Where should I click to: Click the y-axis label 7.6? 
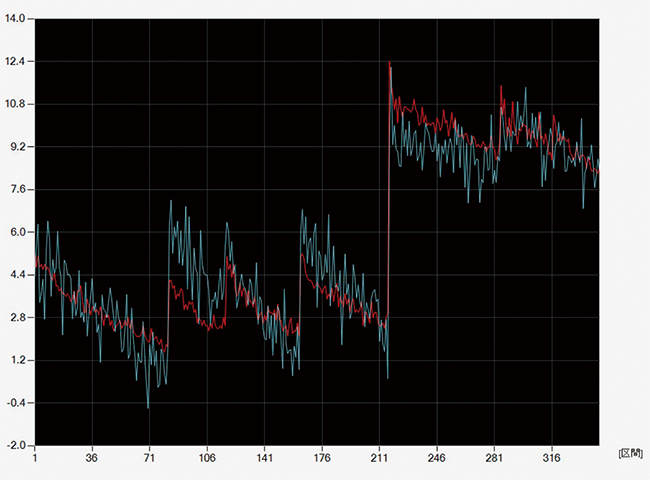17,189
